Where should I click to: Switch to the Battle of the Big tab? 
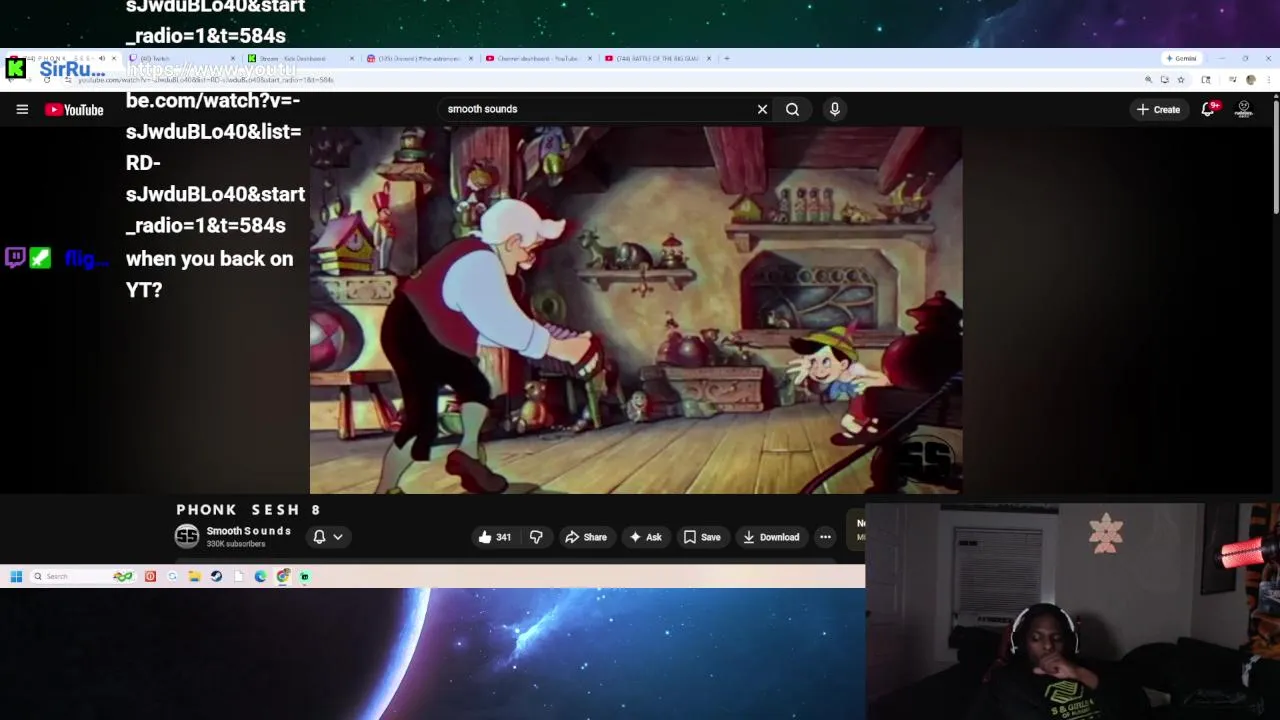pyautogui.click(x=657, y=58)
